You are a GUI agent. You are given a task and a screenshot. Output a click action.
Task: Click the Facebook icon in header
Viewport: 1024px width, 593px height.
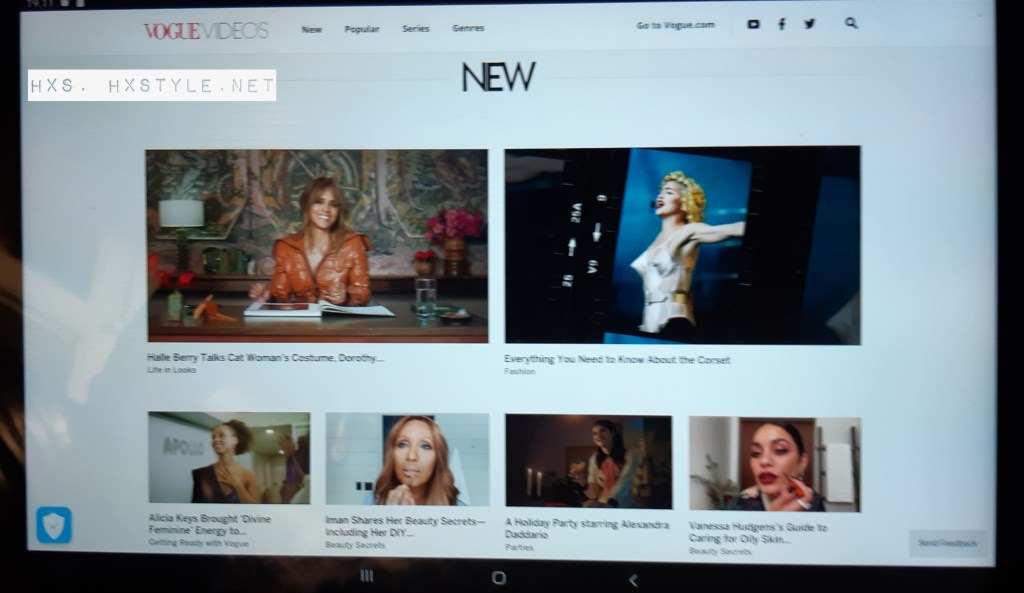(781, 24)
